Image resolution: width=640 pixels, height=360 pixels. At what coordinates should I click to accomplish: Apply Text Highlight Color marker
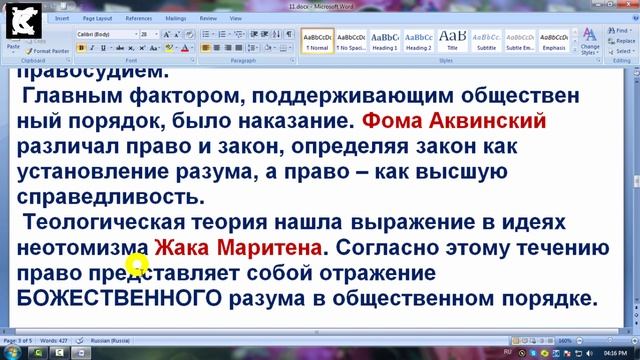coord(169,48)
